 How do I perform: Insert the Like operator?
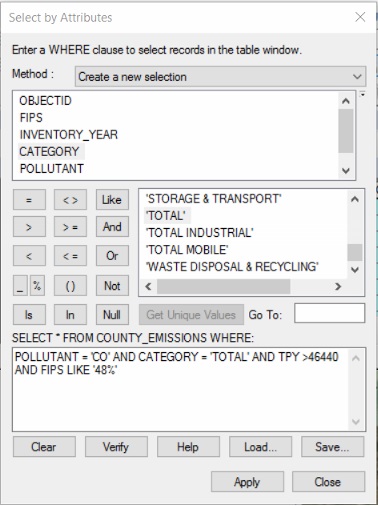112,200
